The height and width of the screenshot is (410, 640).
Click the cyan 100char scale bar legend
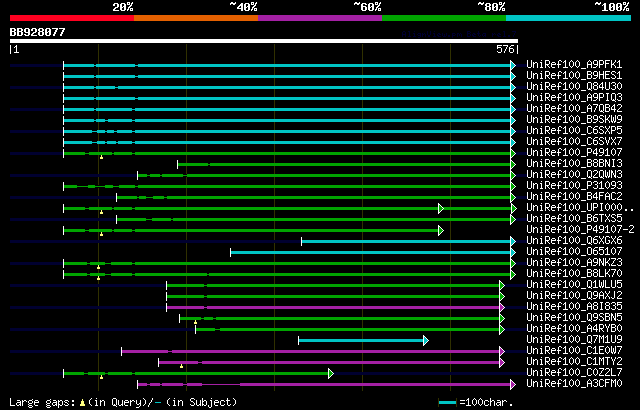(447, 403)
